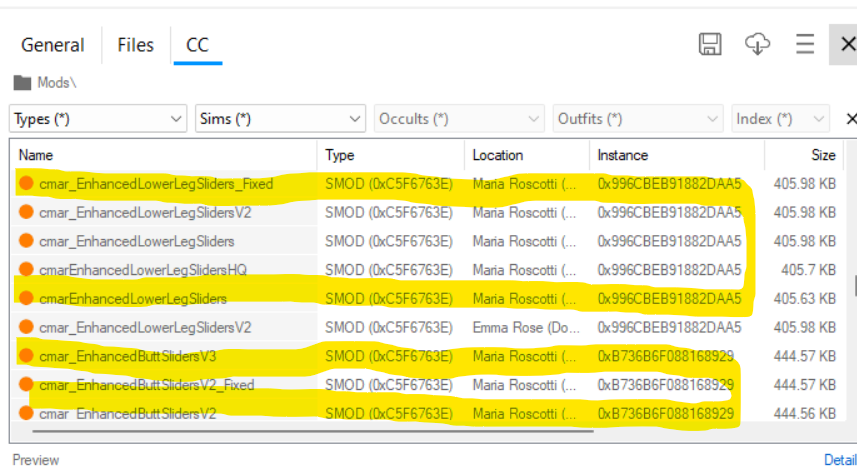Select the Emma Rose cmar_EnhancedLowerLegSlidersV2 row
Screen dimensions: 857x472
[x=427, y=327]
